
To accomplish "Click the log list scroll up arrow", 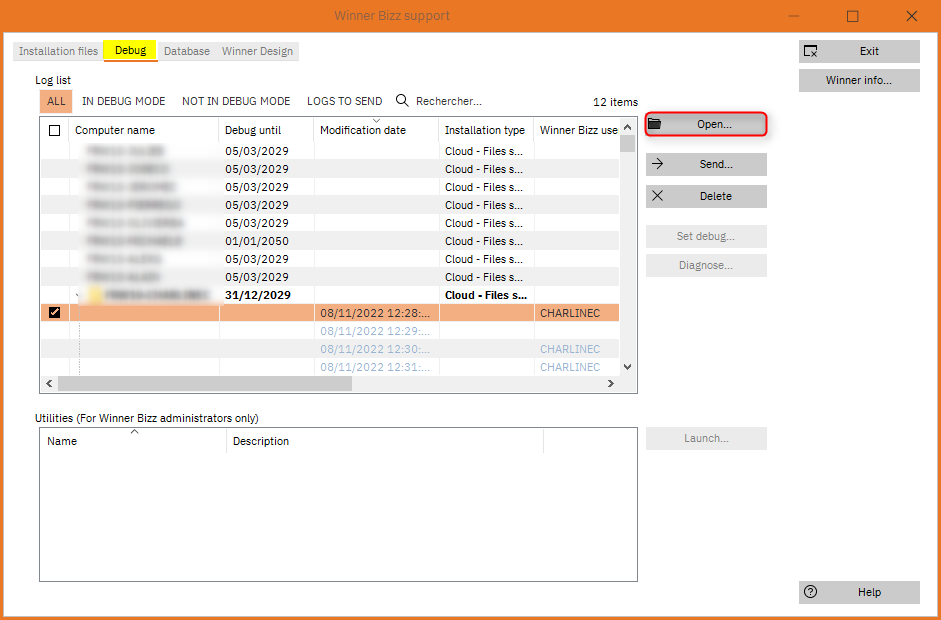I will pos(628,127).
